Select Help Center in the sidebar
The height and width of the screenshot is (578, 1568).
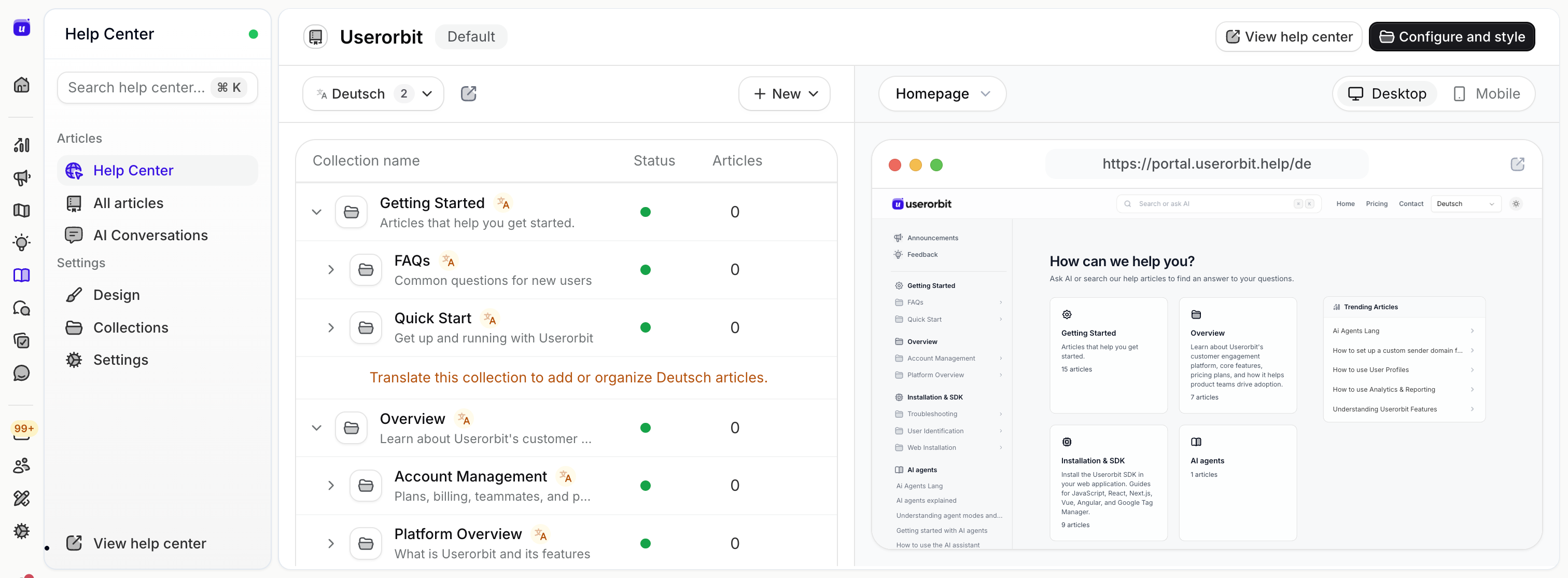tap(157, 171)
